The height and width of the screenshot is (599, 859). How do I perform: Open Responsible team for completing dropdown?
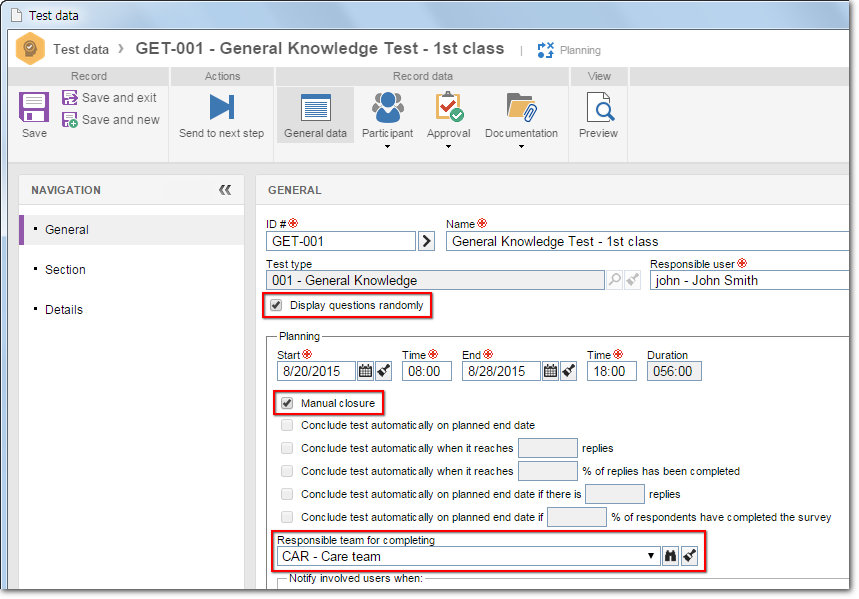click(650, 556)
